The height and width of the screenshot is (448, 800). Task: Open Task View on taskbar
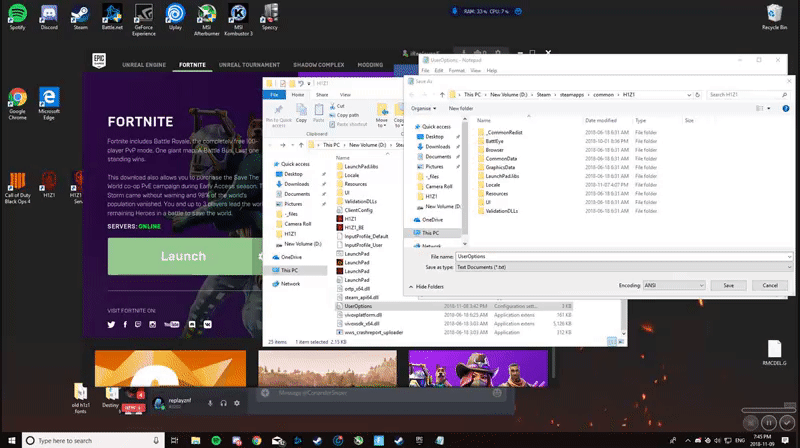click(x=174, y=440)
